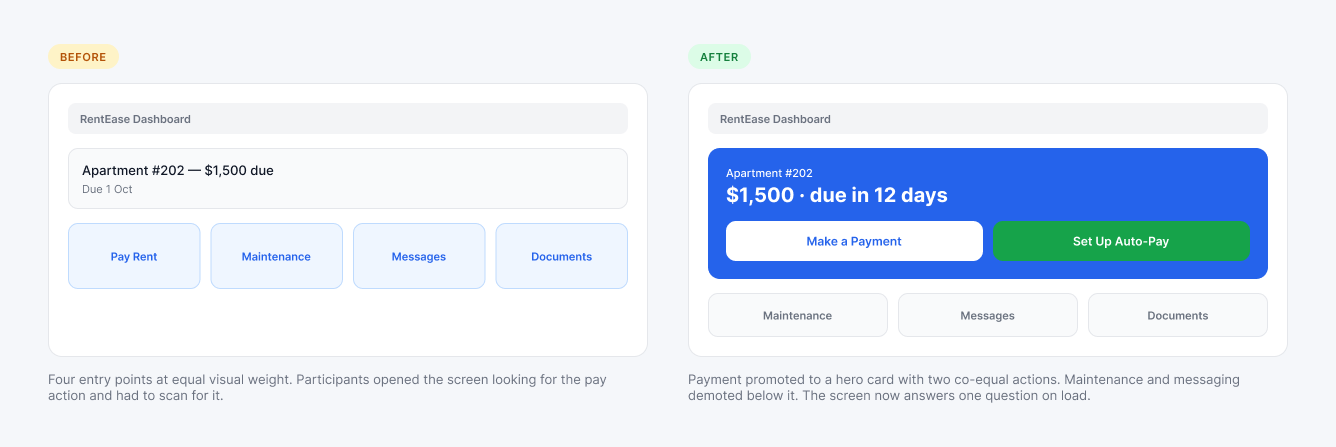Click the RentEase Dashboard bar in the Before mockup

tap(348, 118)
